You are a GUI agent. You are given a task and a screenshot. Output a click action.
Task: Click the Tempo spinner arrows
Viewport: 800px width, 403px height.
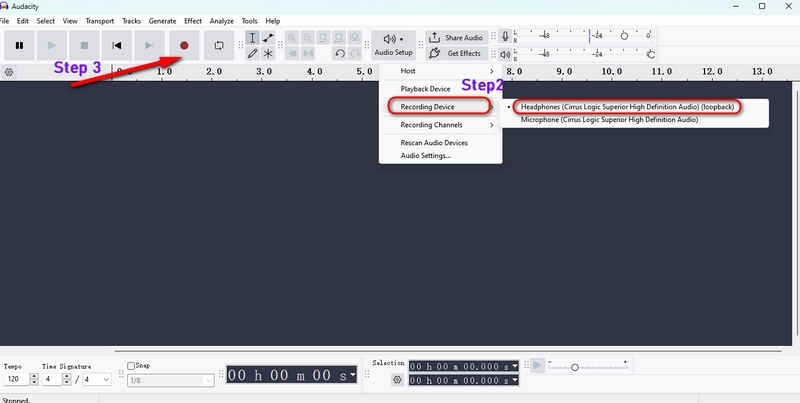[x=35, y=380]
